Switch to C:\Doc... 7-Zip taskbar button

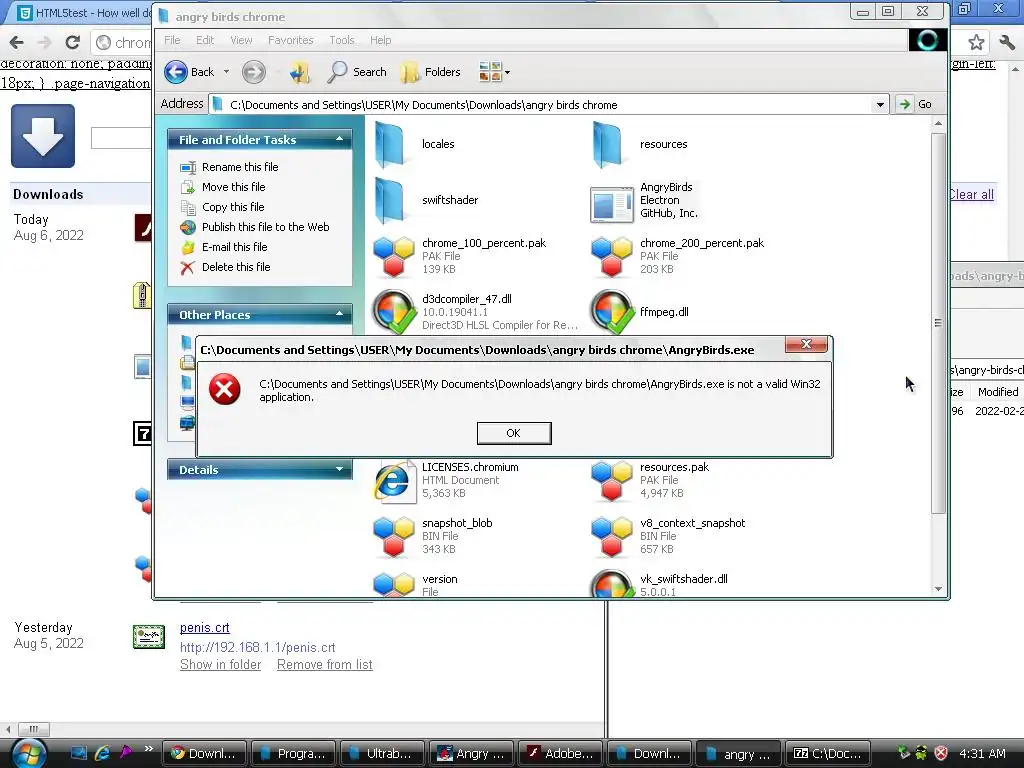click(x=827, y=754)
